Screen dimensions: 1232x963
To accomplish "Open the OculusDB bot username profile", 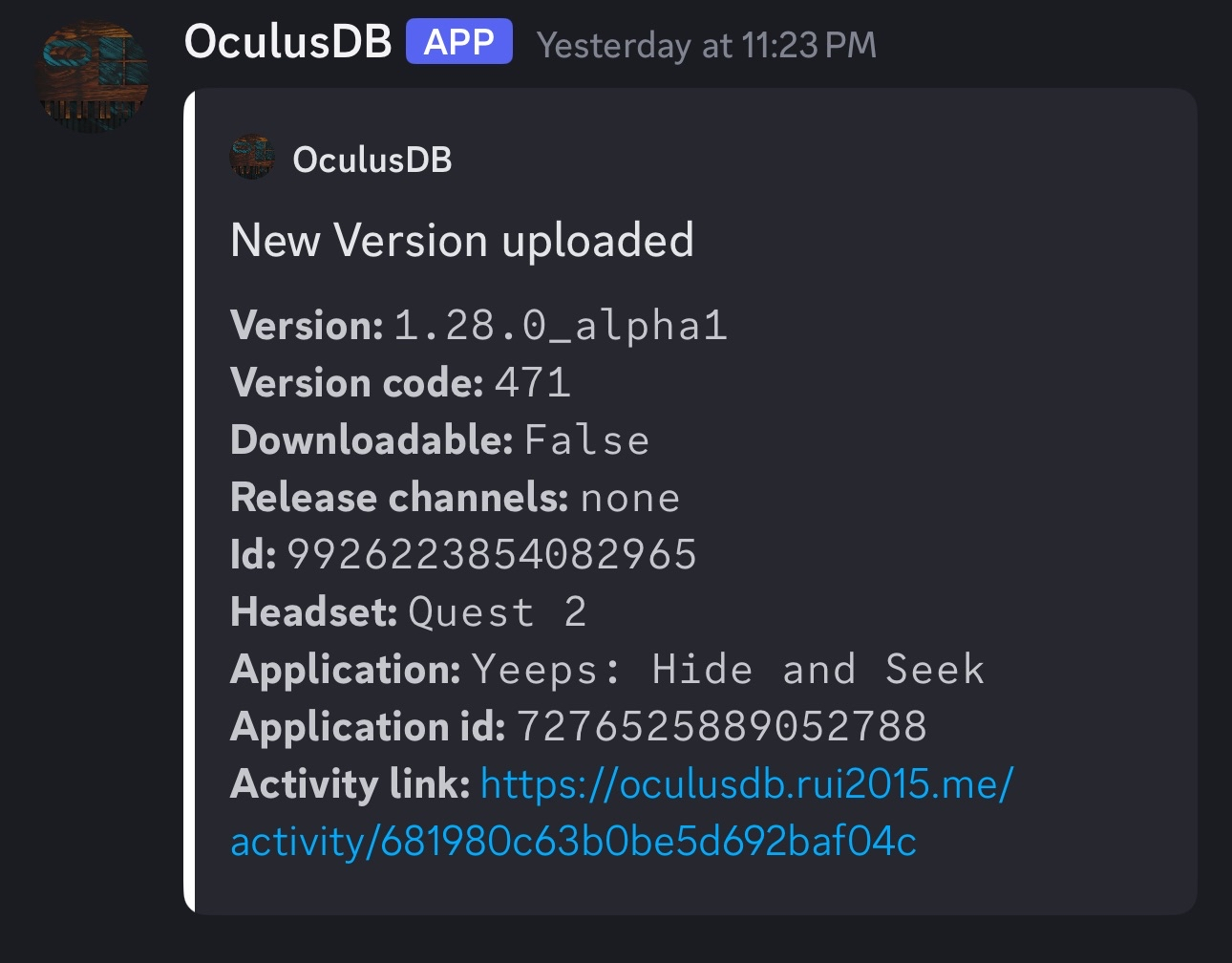I will (288, 42).
